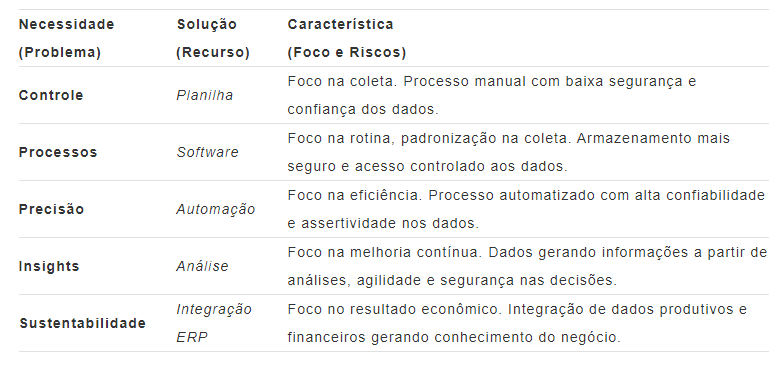782x369 pixels.
Task: Click the 'Análise' solution cell
Action: pos(202,266)
